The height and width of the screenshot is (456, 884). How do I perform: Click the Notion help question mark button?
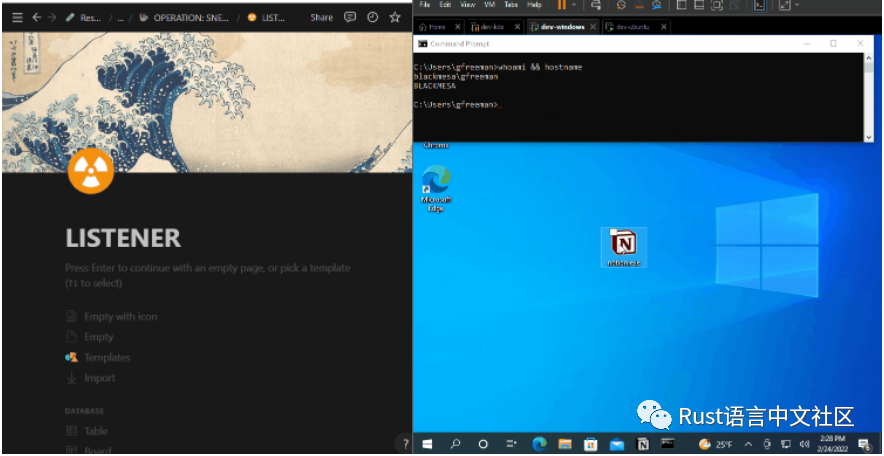(404, 443)
